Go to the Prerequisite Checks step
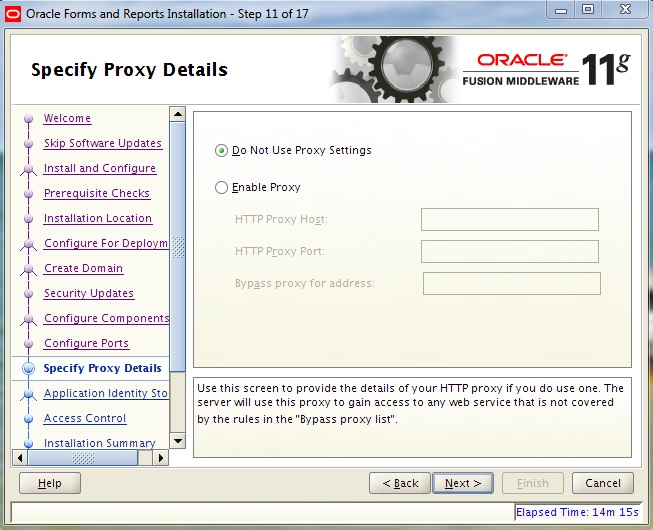 coord(96,194)
